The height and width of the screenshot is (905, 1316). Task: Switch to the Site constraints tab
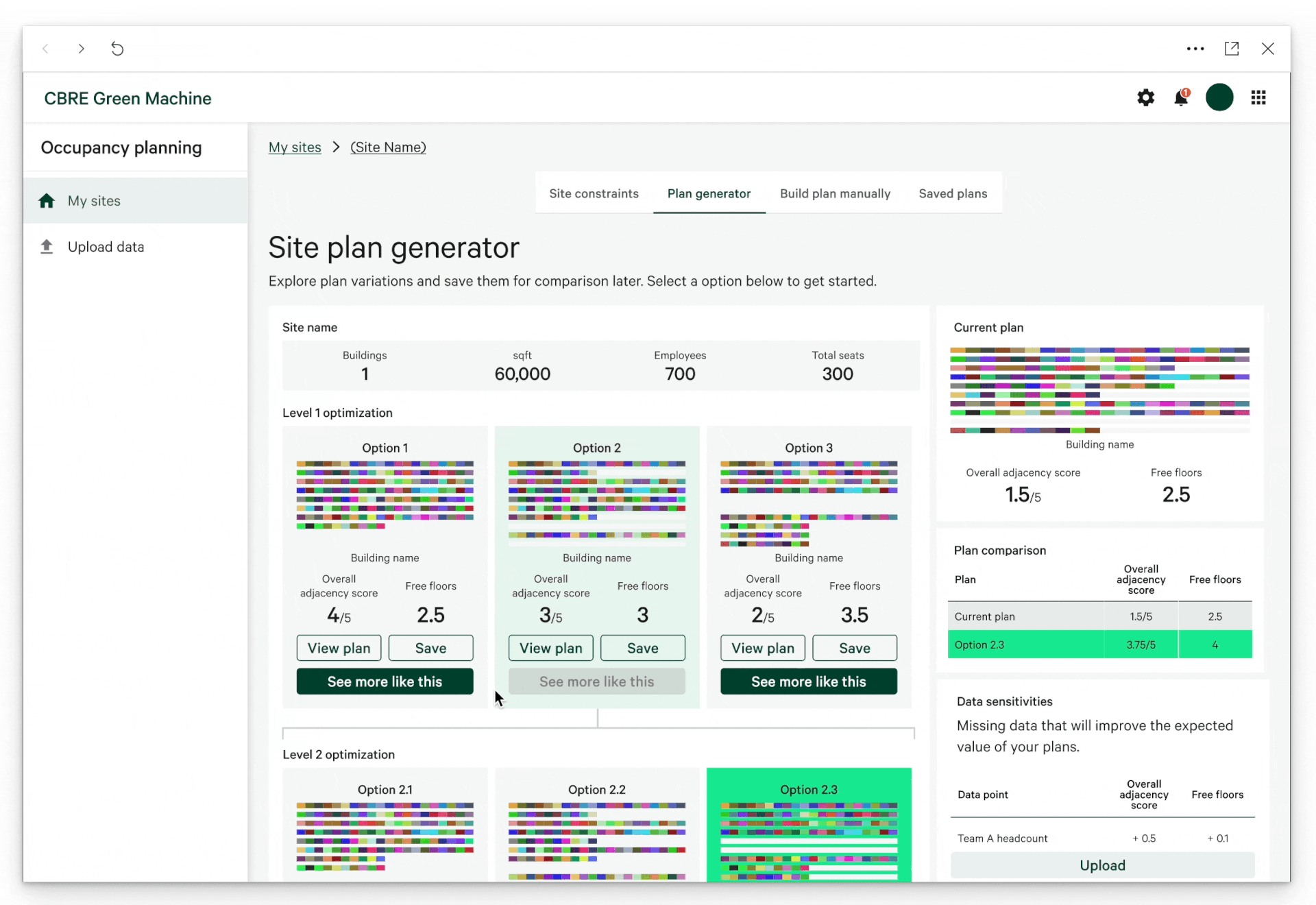tap(594, 194)
